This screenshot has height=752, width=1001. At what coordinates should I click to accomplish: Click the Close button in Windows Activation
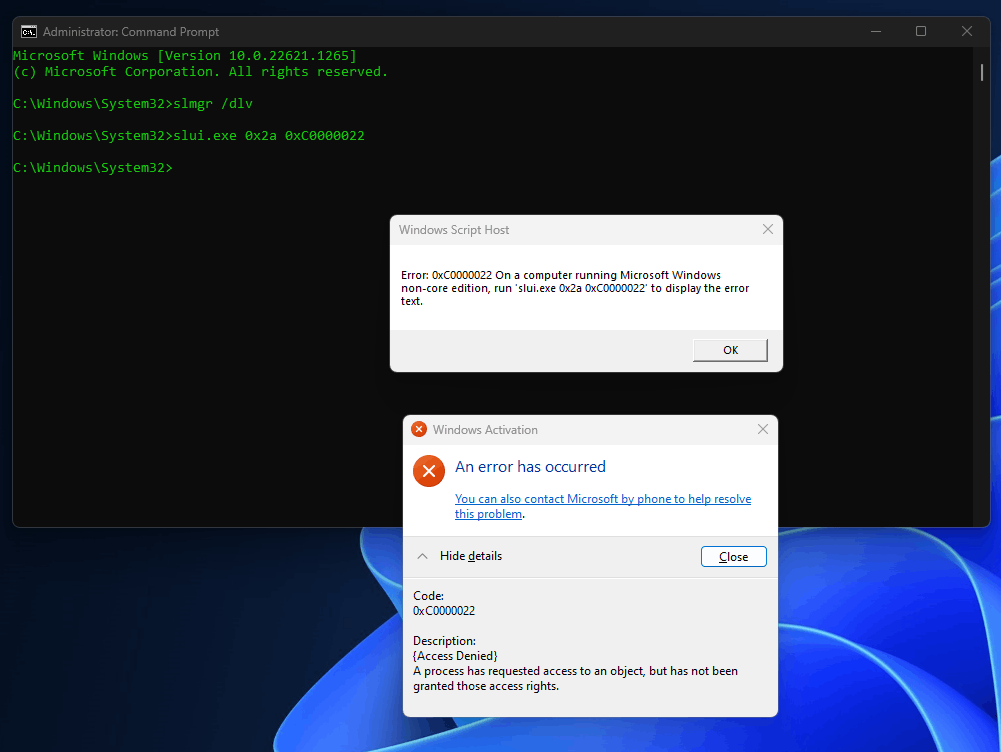[734, 557]
